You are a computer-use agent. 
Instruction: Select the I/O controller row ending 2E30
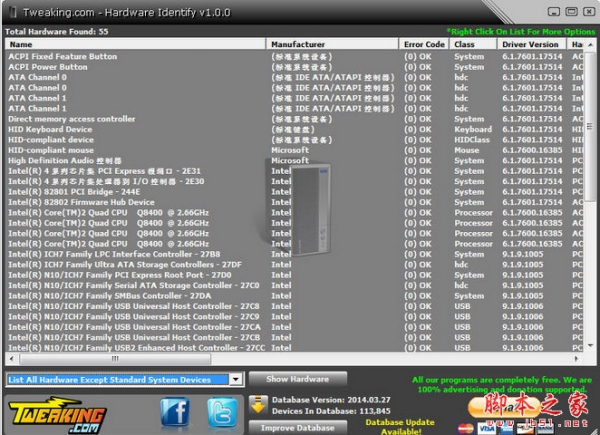(x=294, y=181)
